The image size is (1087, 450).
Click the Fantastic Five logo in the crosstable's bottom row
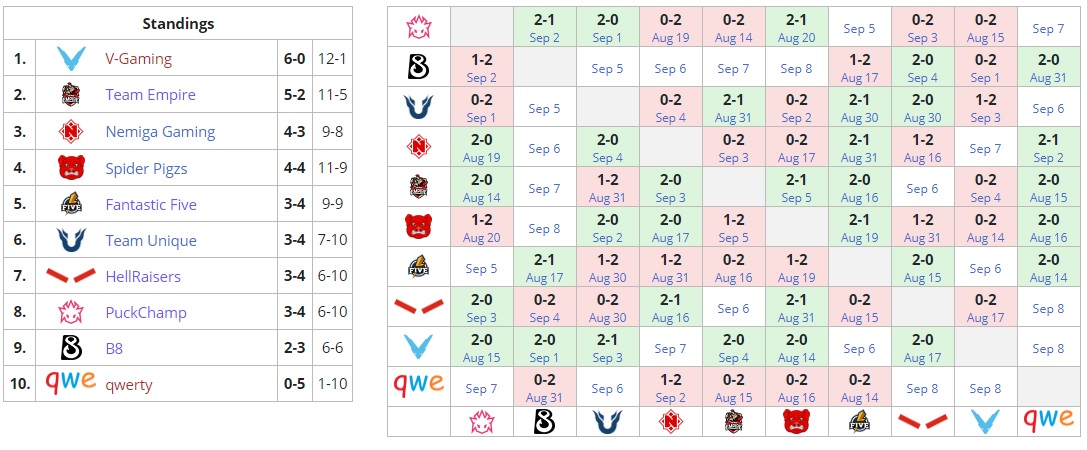coord(859,422)
